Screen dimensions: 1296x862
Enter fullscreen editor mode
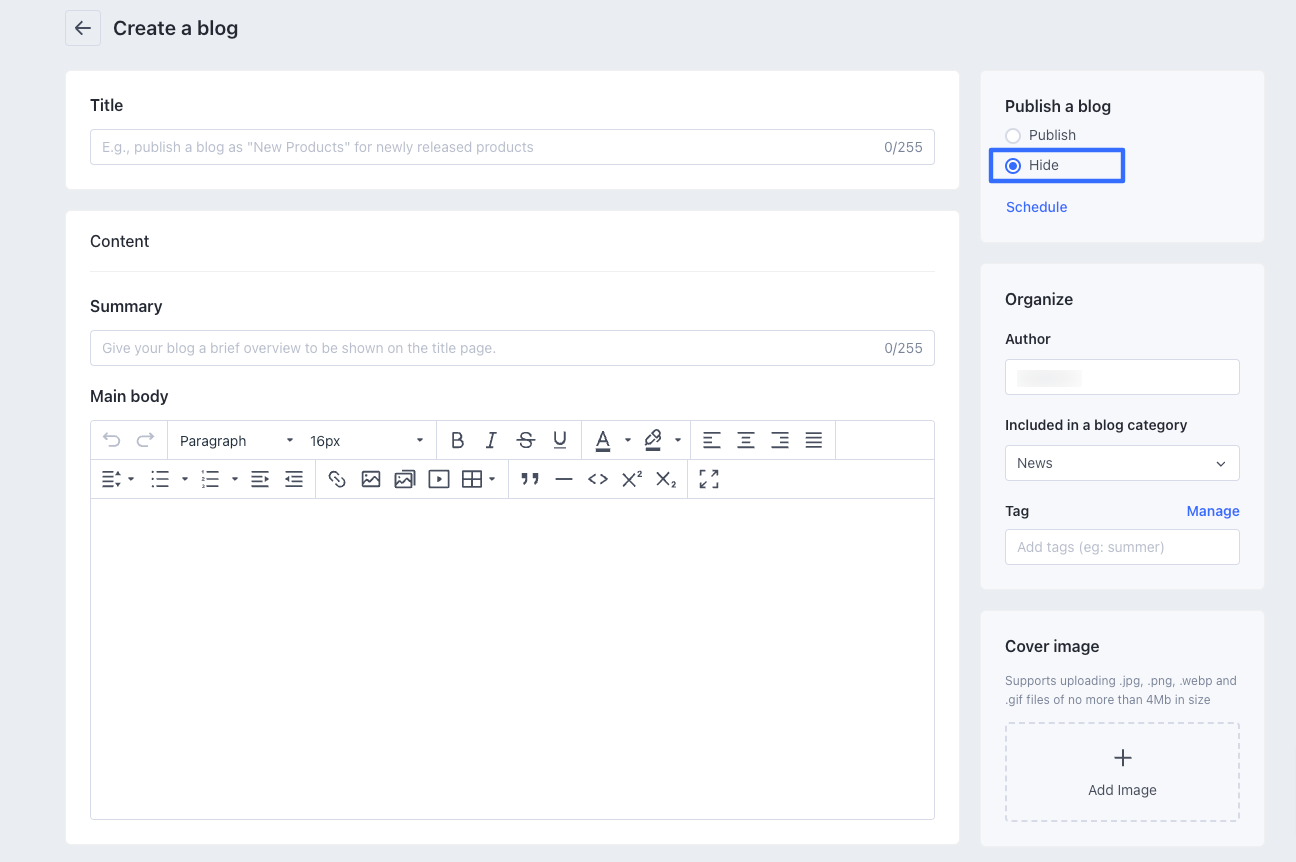coord(709,479)
